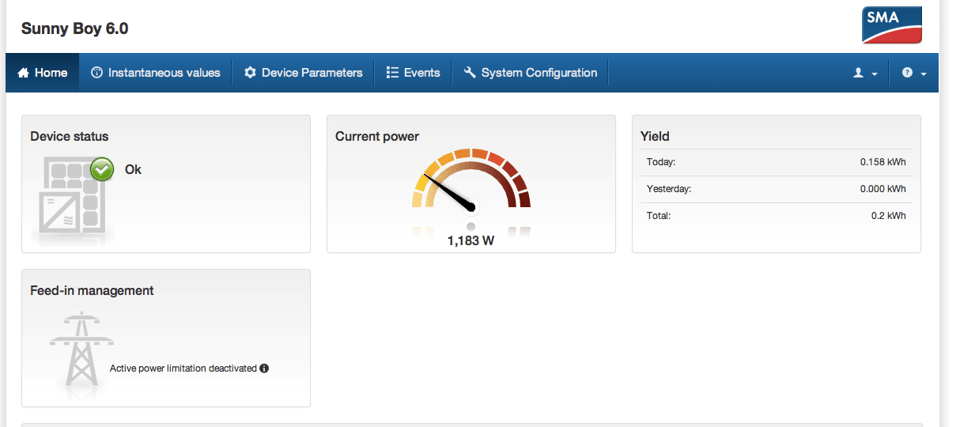
Task: Click the house icon beside Home
Action: click(23, 73)
